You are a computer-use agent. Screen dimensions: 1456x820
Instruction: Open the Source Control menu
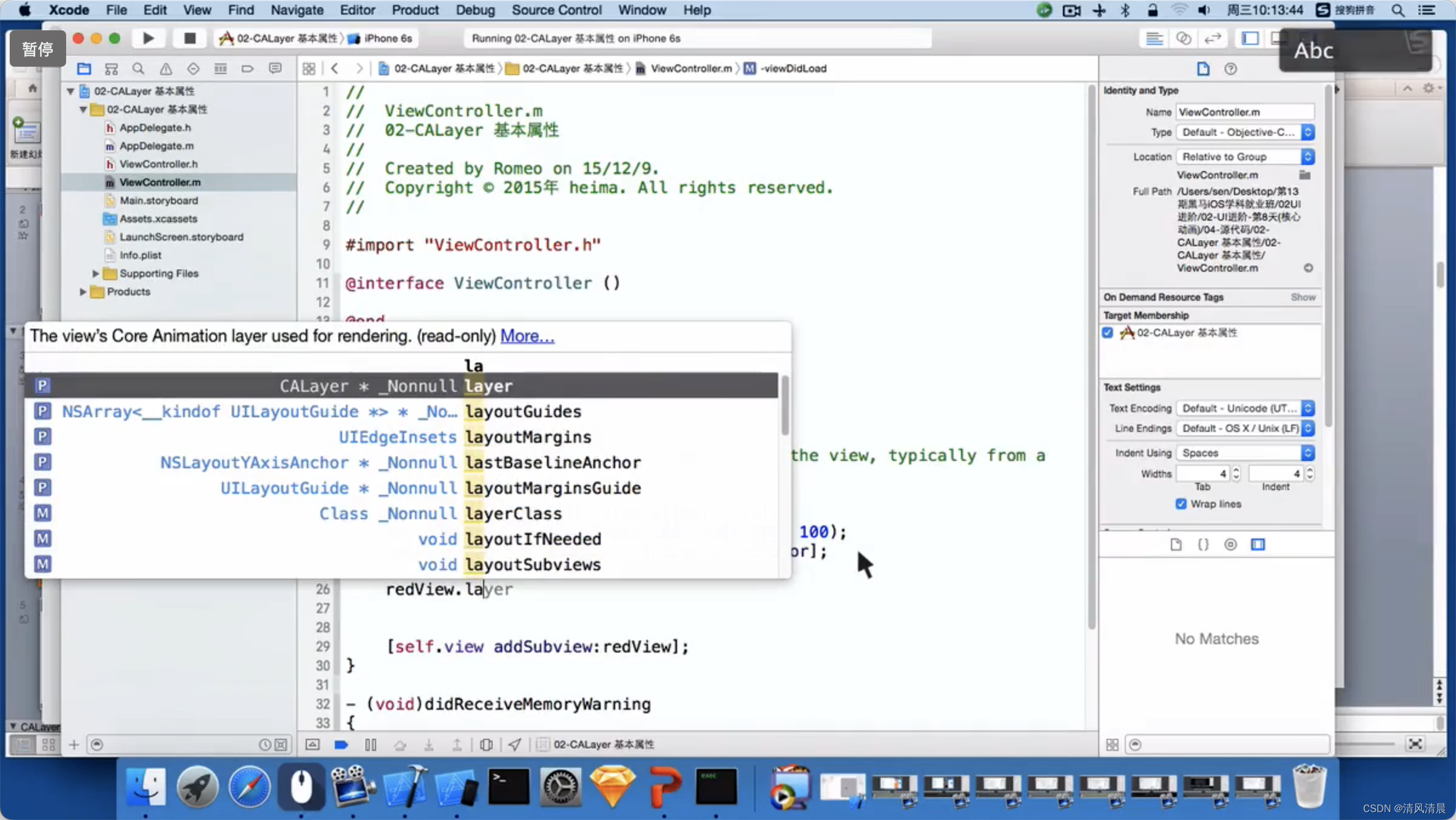click(556, 10)
